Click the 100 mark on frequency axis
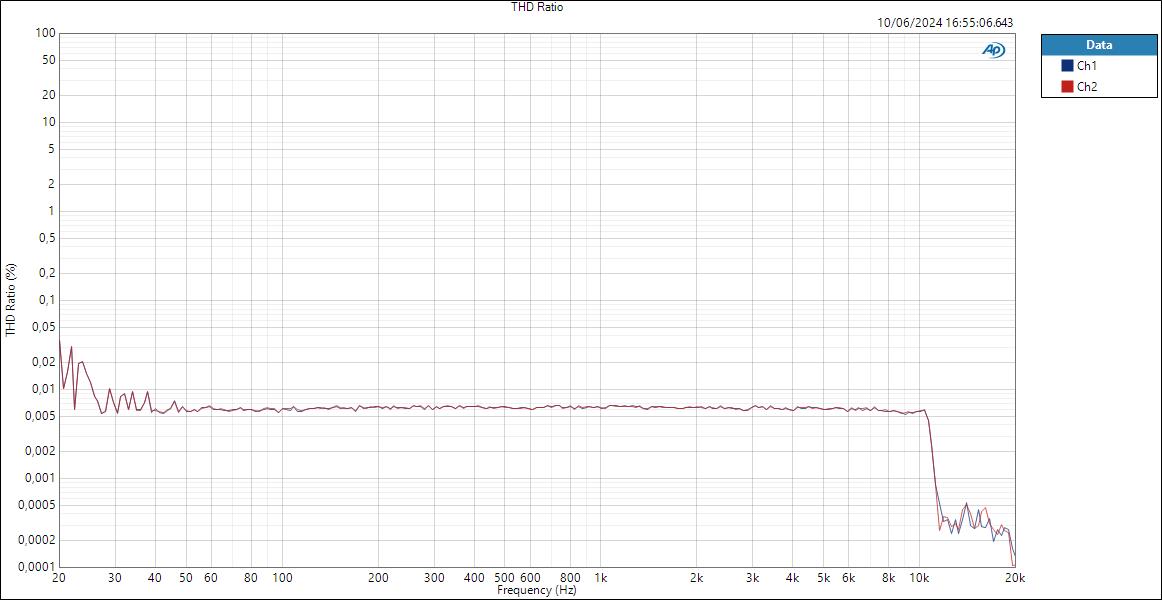This screenshot has width=1162, height=600. coord(284,578)
